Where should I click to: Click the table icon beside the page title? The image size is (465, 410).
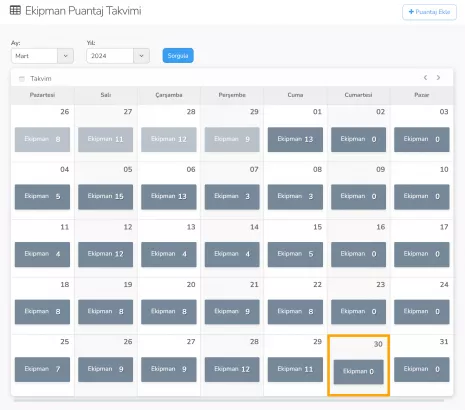coord(15,10)
